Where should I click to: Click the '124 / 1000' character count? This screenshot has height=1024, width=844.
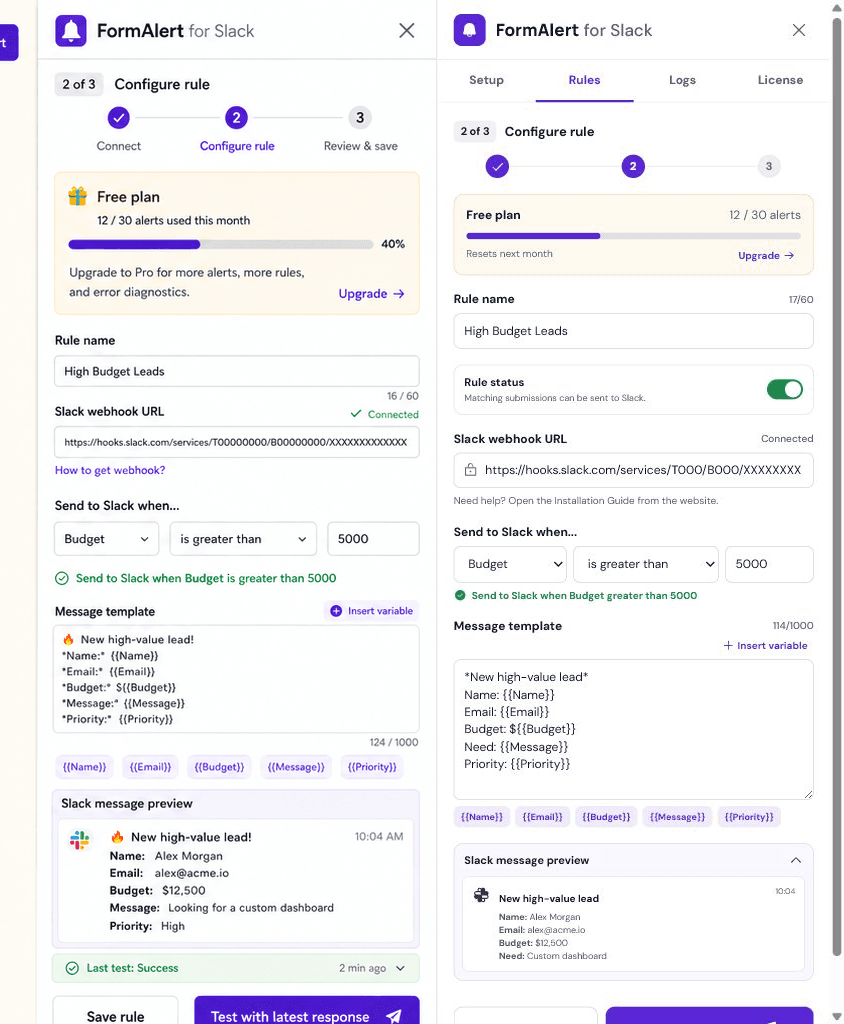tap(394, 742)
